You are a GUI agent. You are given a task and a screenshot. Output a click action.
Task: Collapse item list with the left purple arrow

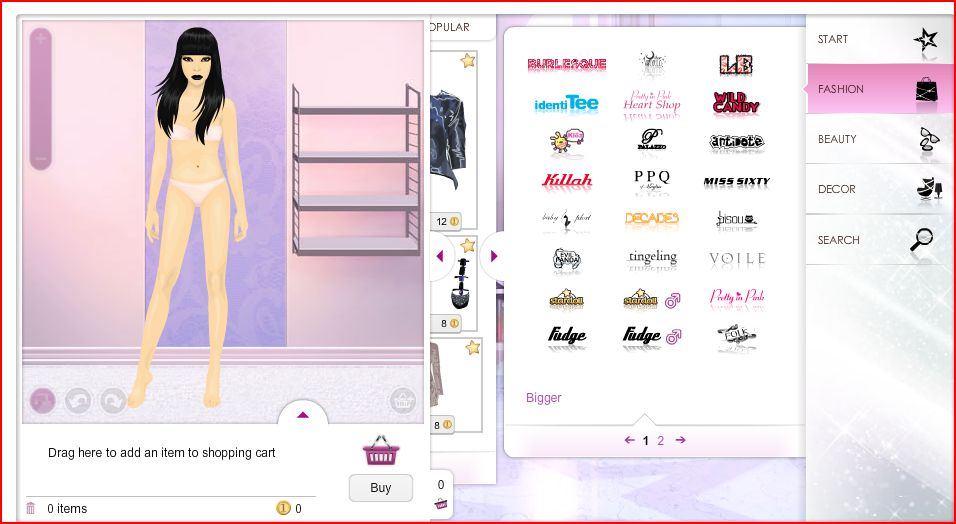point(440,257)
